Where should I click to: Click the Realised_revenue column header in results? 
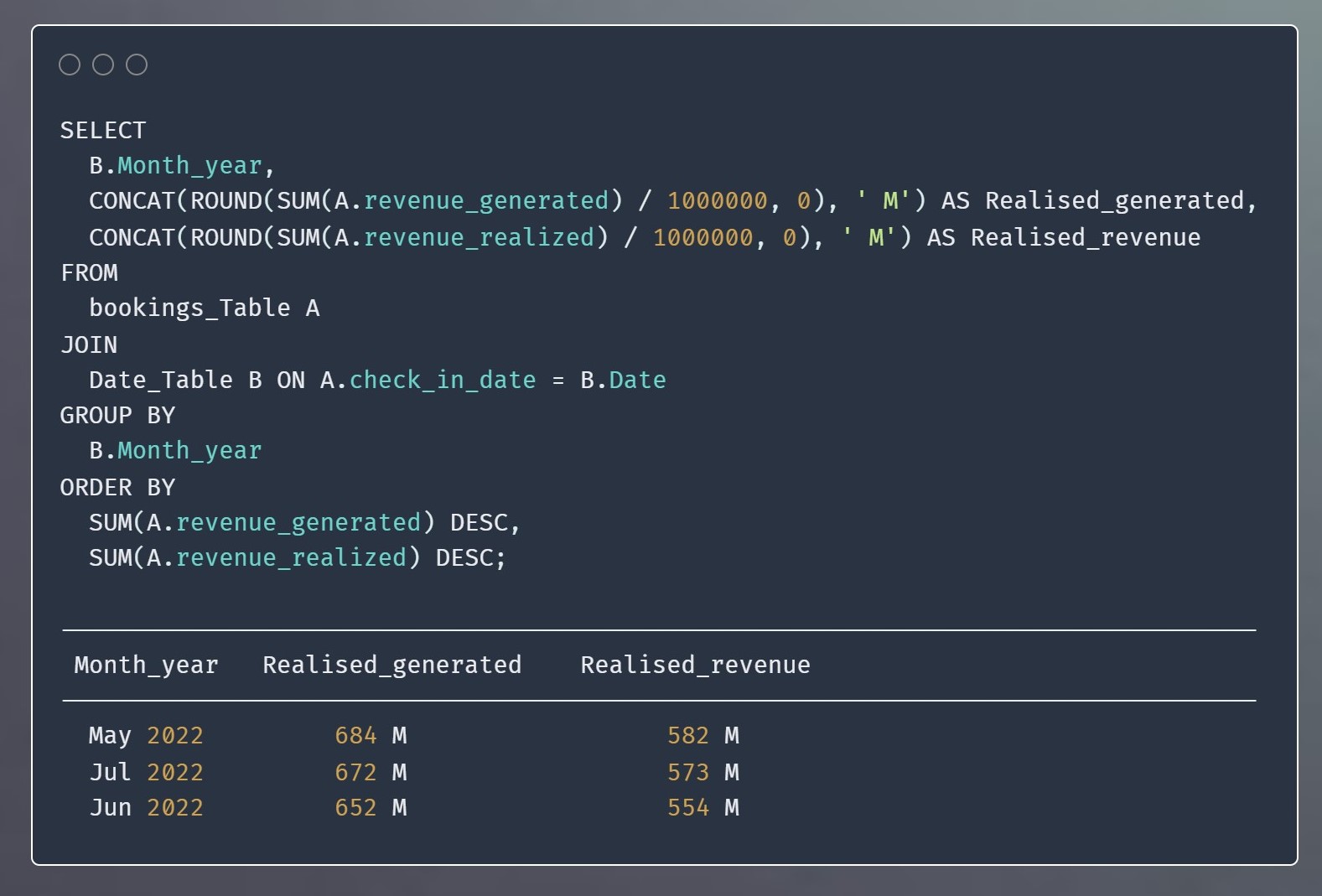(695, 665)
